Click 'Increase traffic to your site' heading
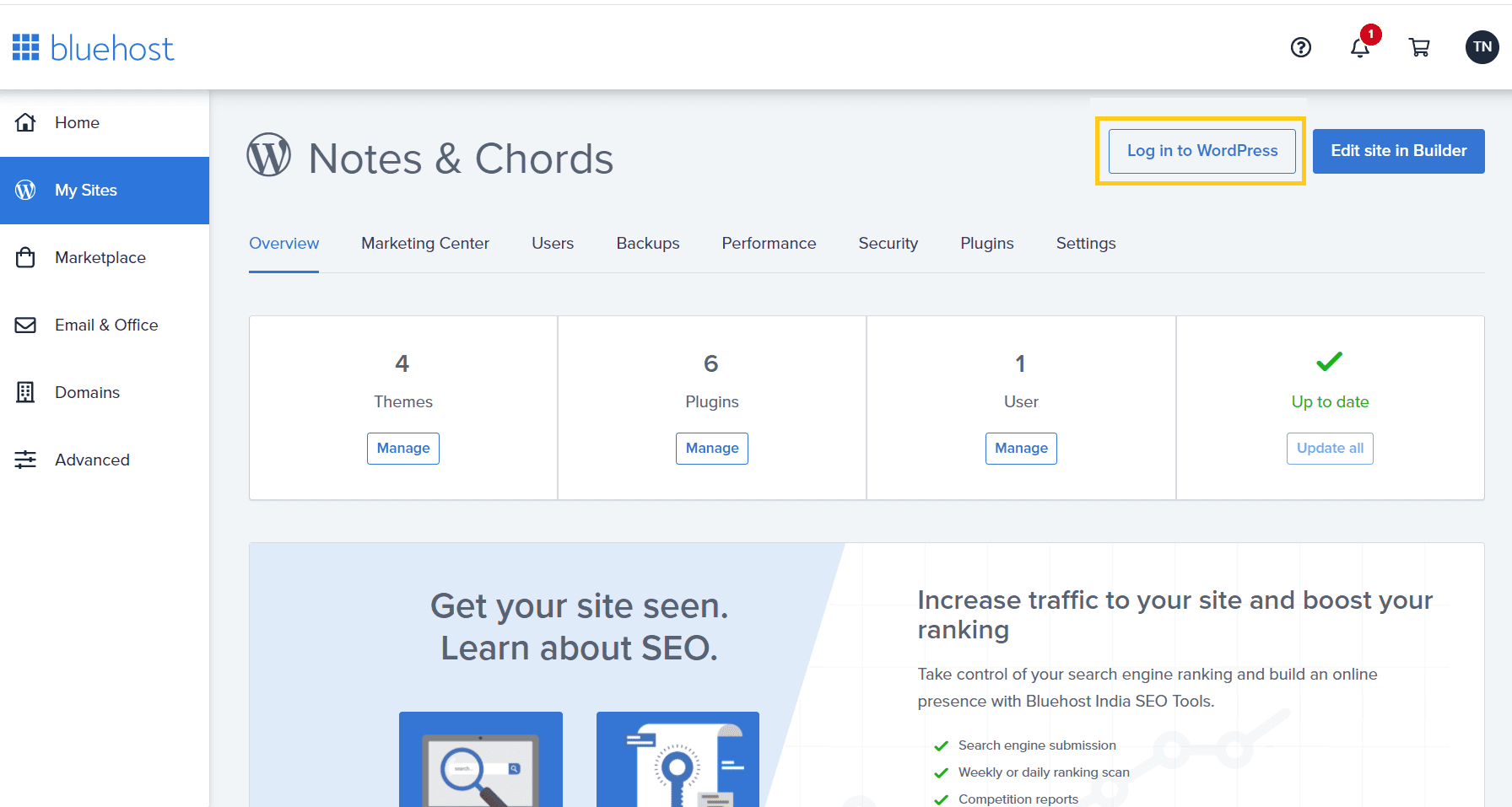The width and height of the screenshot is (1512, 807). point(1174,615)
